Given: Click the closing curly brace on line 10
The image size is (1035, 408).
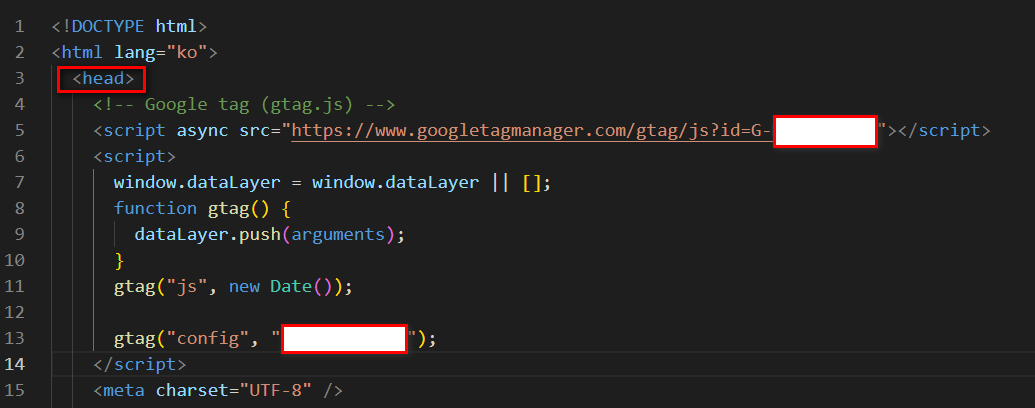Looking at the screenshot, I should (x=119, y=261).
